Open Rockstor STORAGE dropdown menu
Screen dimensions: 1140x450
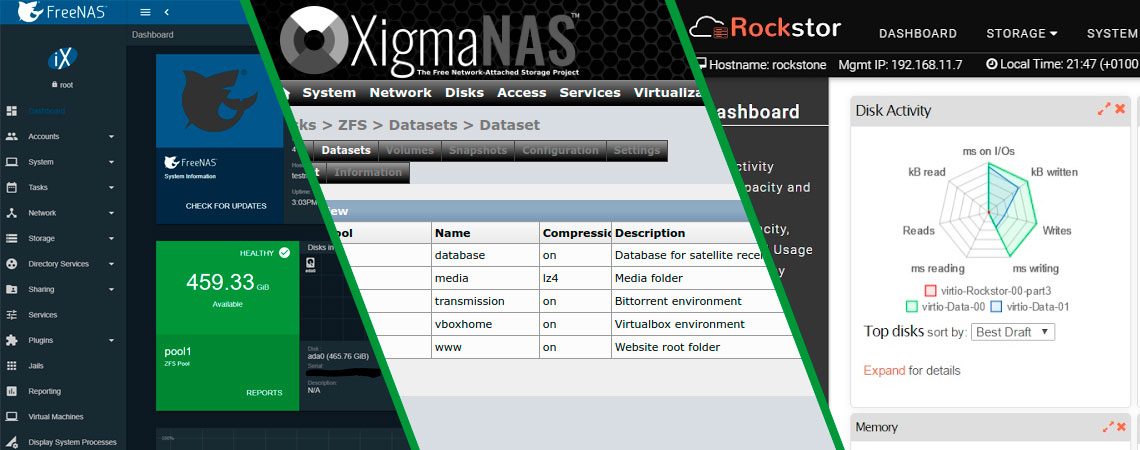(x=1021, y=33)
